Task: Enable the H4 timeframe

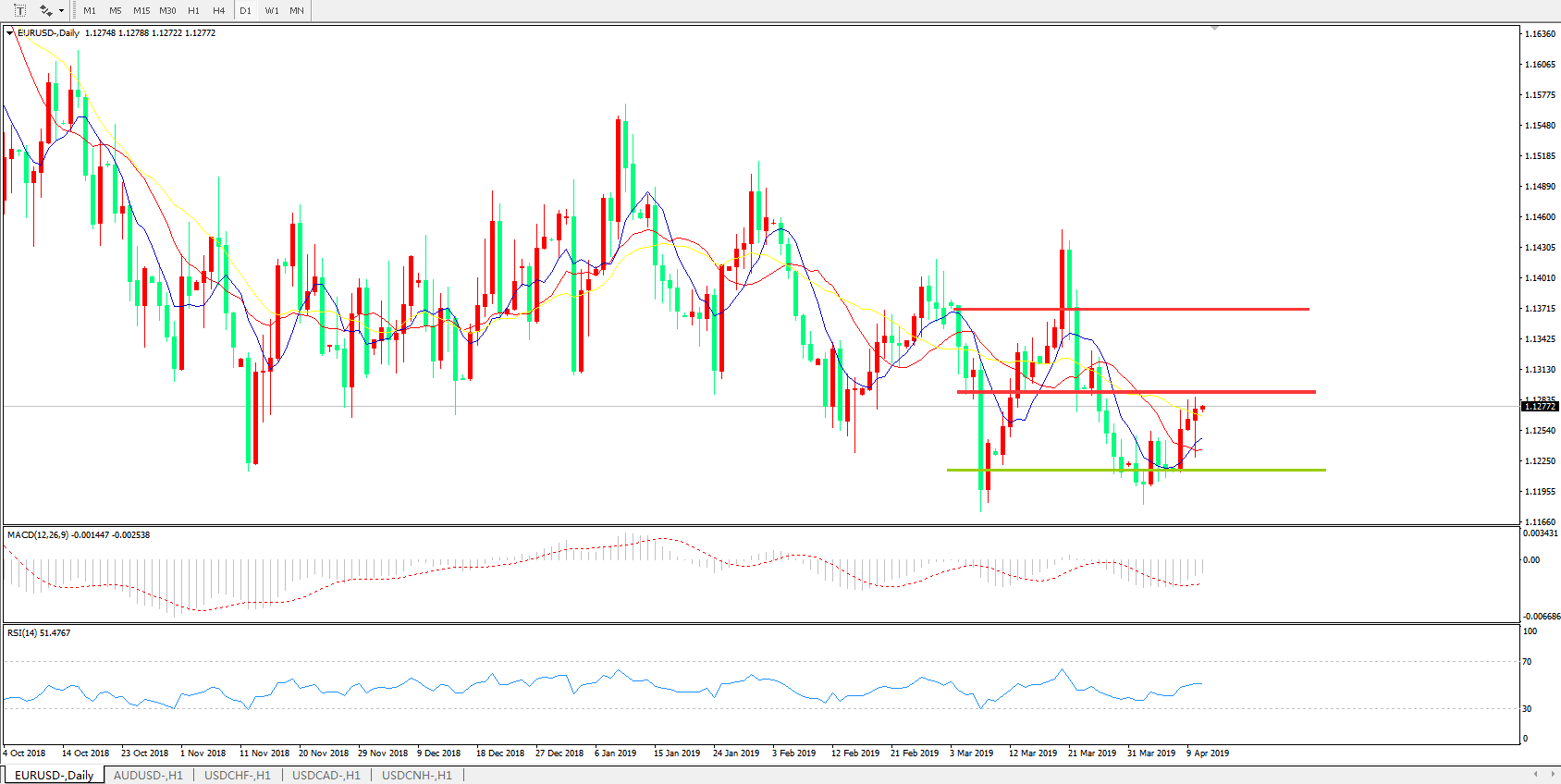Action: coord(218,11)
